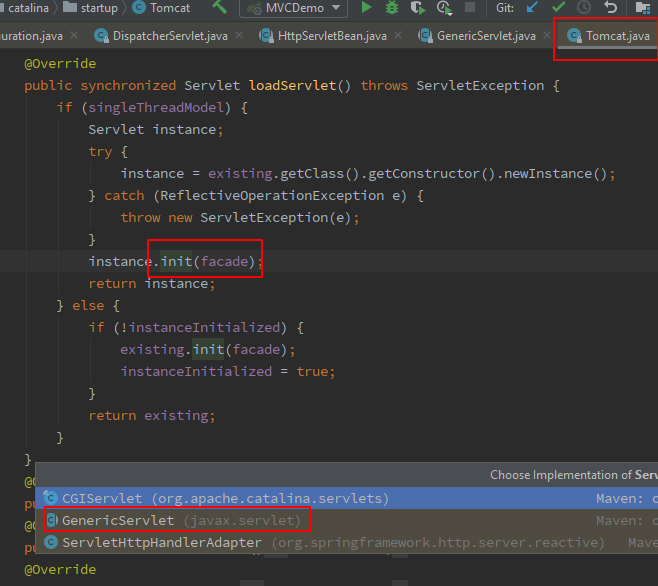Click 'throw new ServletException(e)' line
This screenshot has height=586, width=658.
240,218
